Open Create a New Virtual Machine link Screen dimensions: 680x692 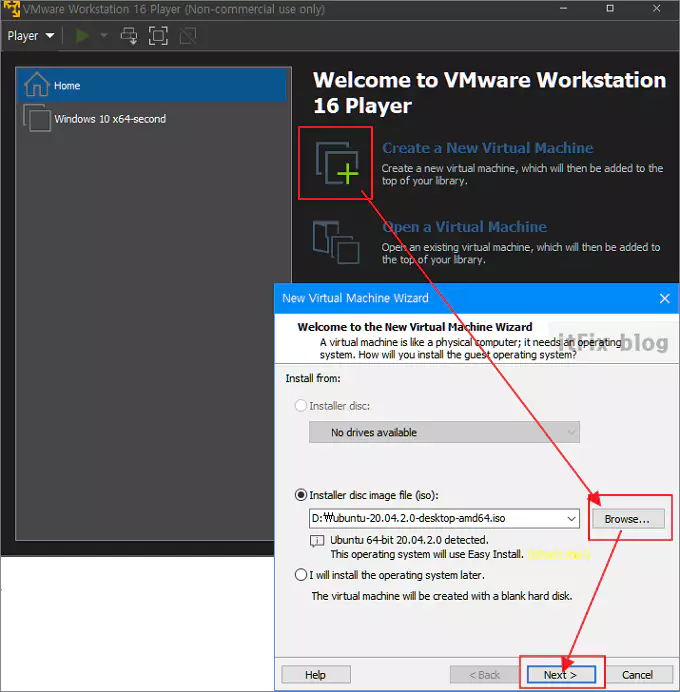(488, 148)
